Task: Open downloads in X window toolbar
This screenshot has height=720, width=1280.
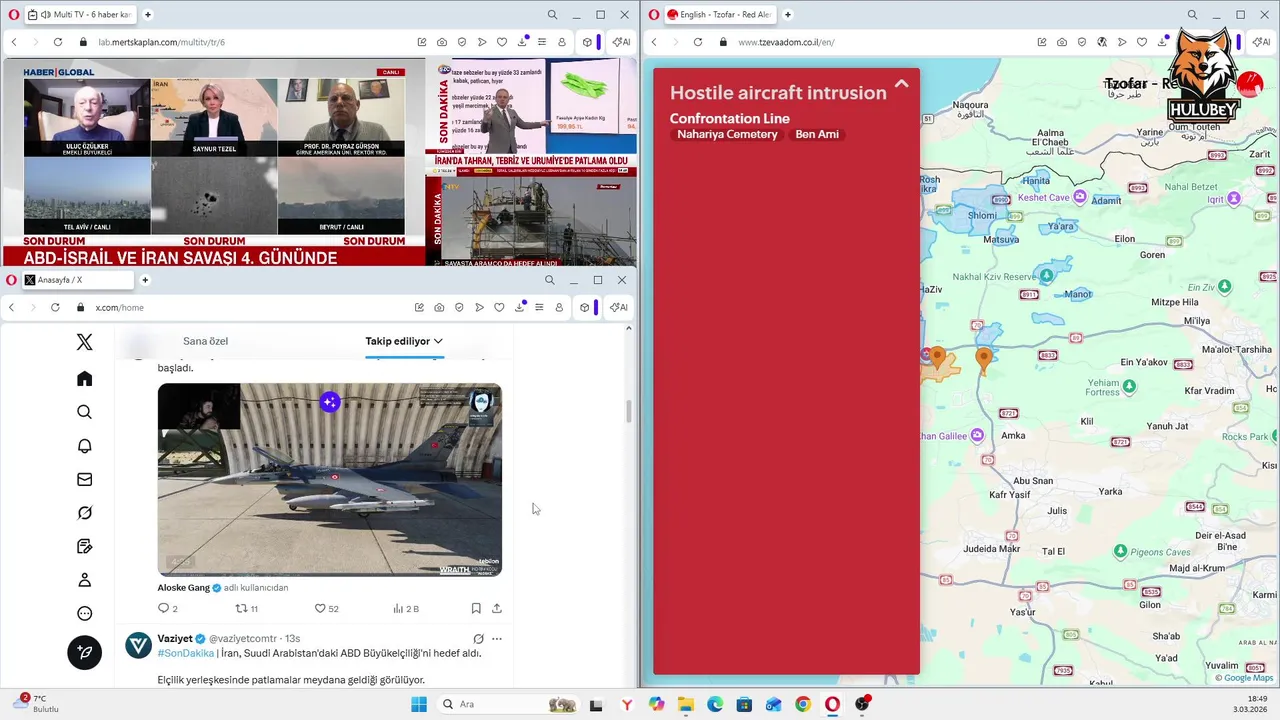Action: pyautogui.click(x=520, y=307)
